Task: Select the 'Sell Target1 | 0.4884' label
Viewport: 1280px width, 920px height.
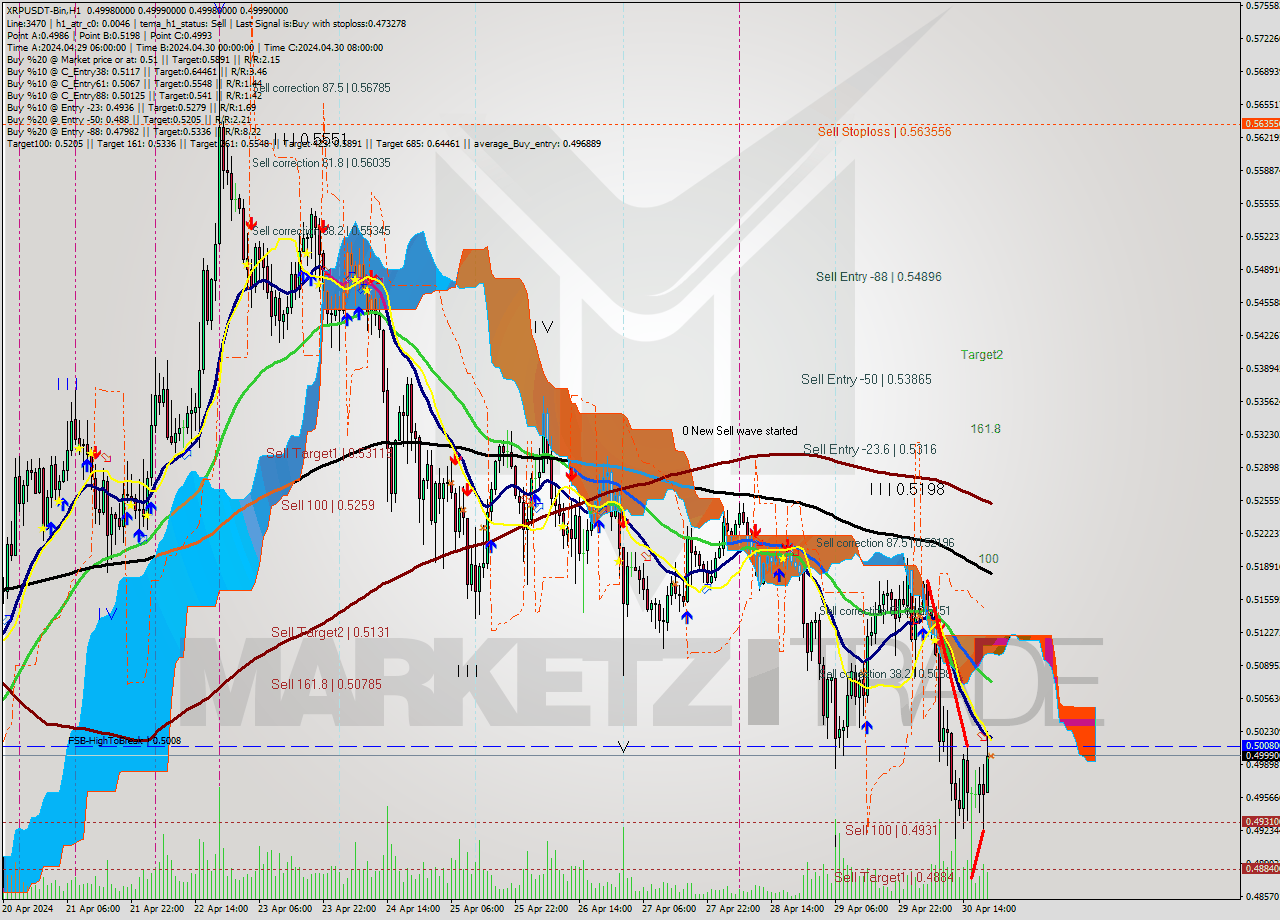Action: pos(894,877)
